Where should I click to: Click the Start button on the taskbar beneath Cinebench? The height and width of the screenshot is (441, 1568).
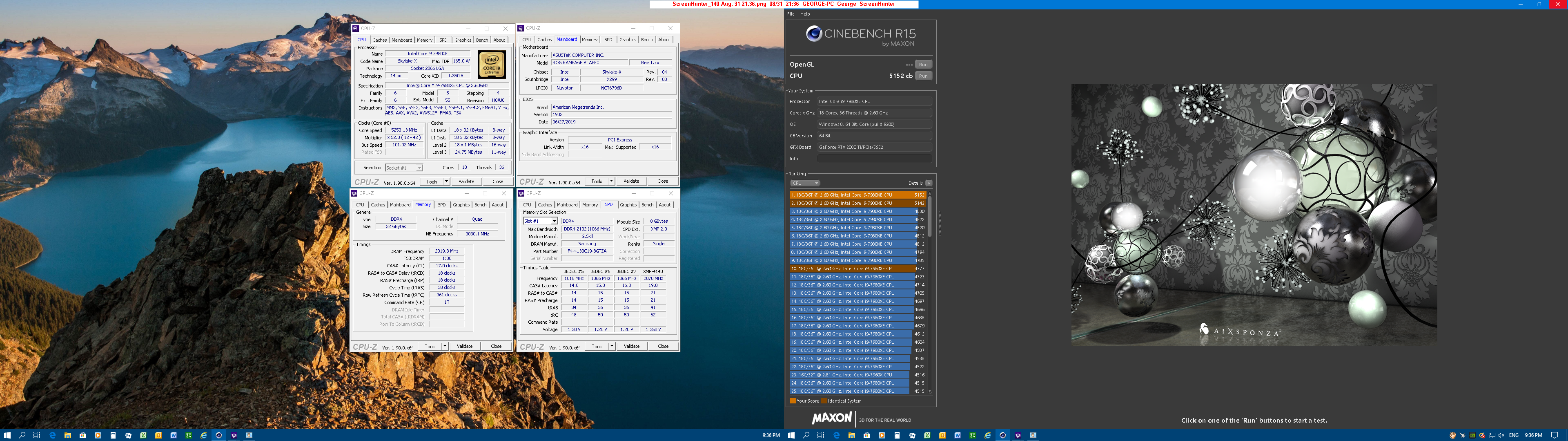[791, 435]
